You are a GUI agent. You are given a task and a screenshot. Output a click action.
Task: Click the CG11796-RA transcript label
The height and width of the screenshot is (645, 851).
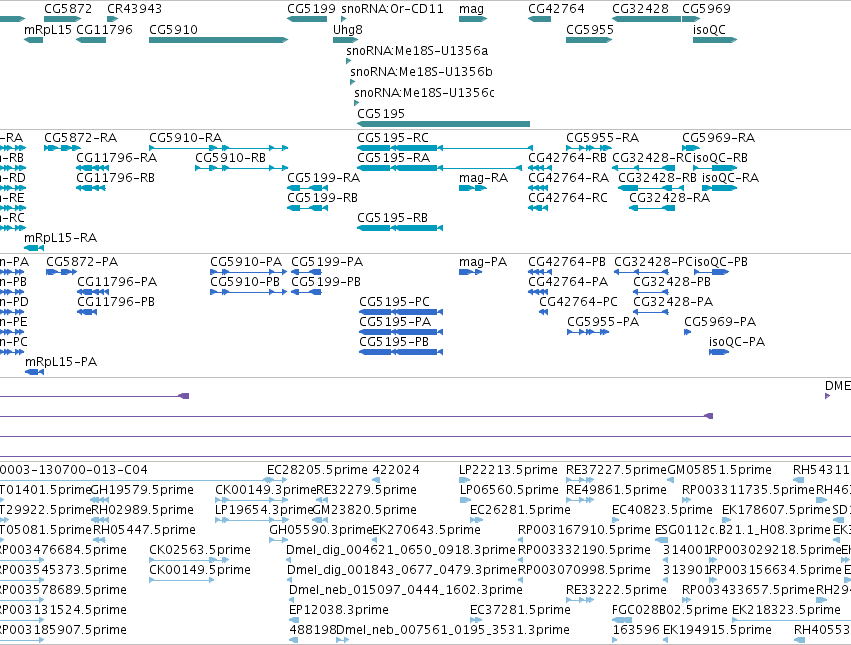[x=117, y=158]
